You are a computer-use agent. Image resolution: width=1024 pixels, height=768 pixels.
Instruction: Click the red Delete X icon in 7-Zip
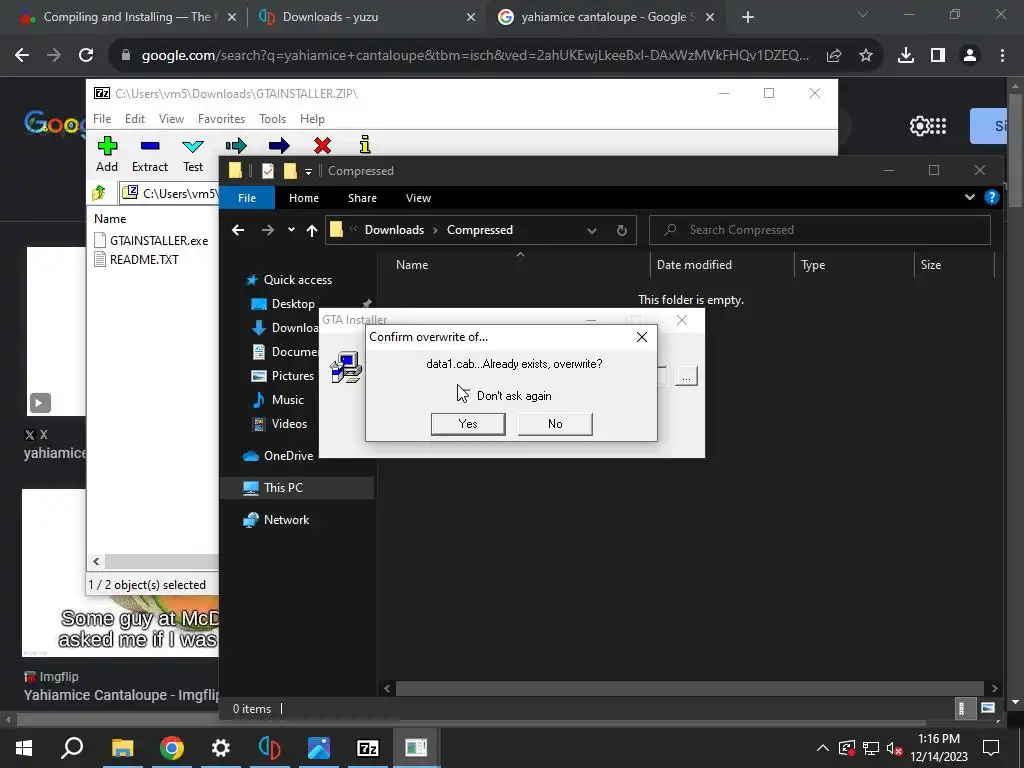[322, 145]
